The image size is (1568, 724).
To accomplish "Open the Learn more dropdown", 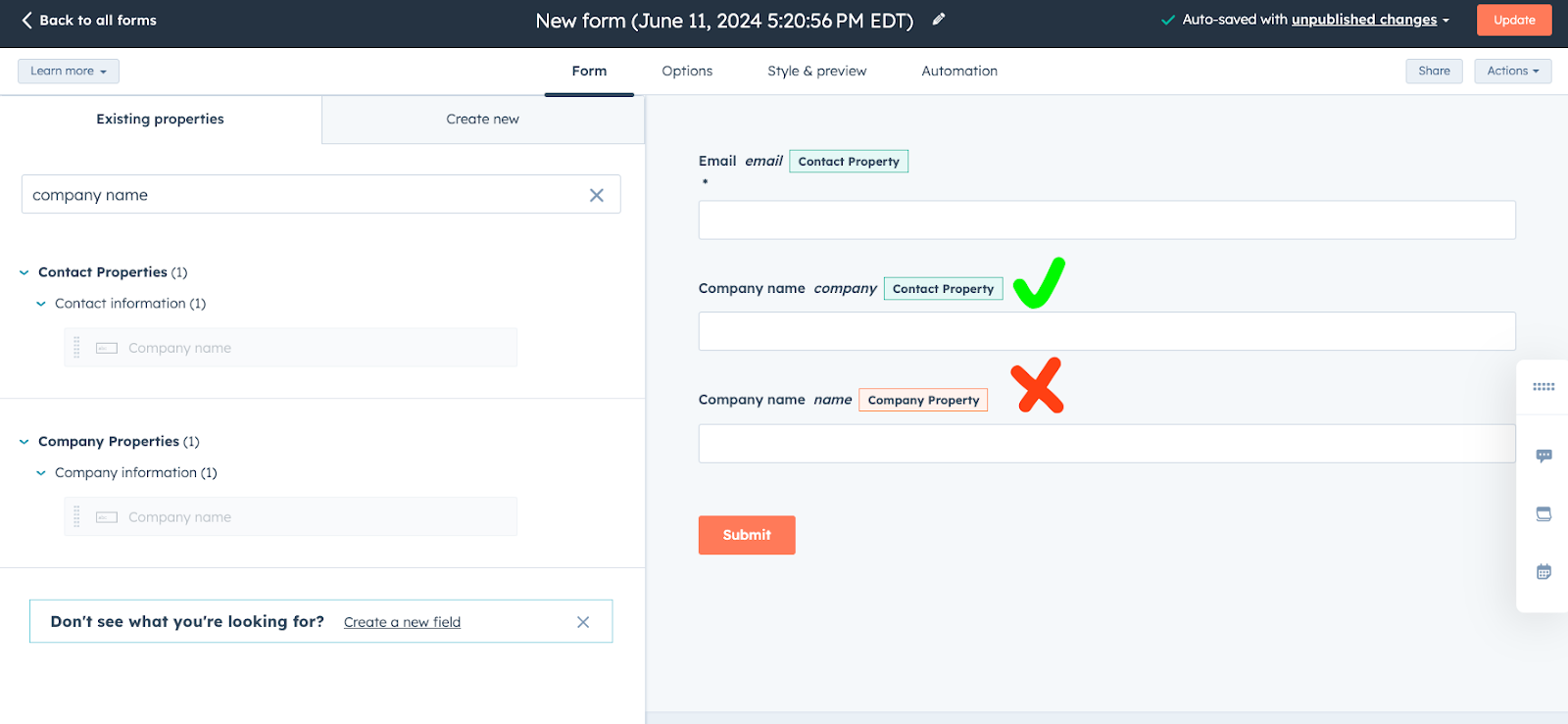I will coord(69,71).
